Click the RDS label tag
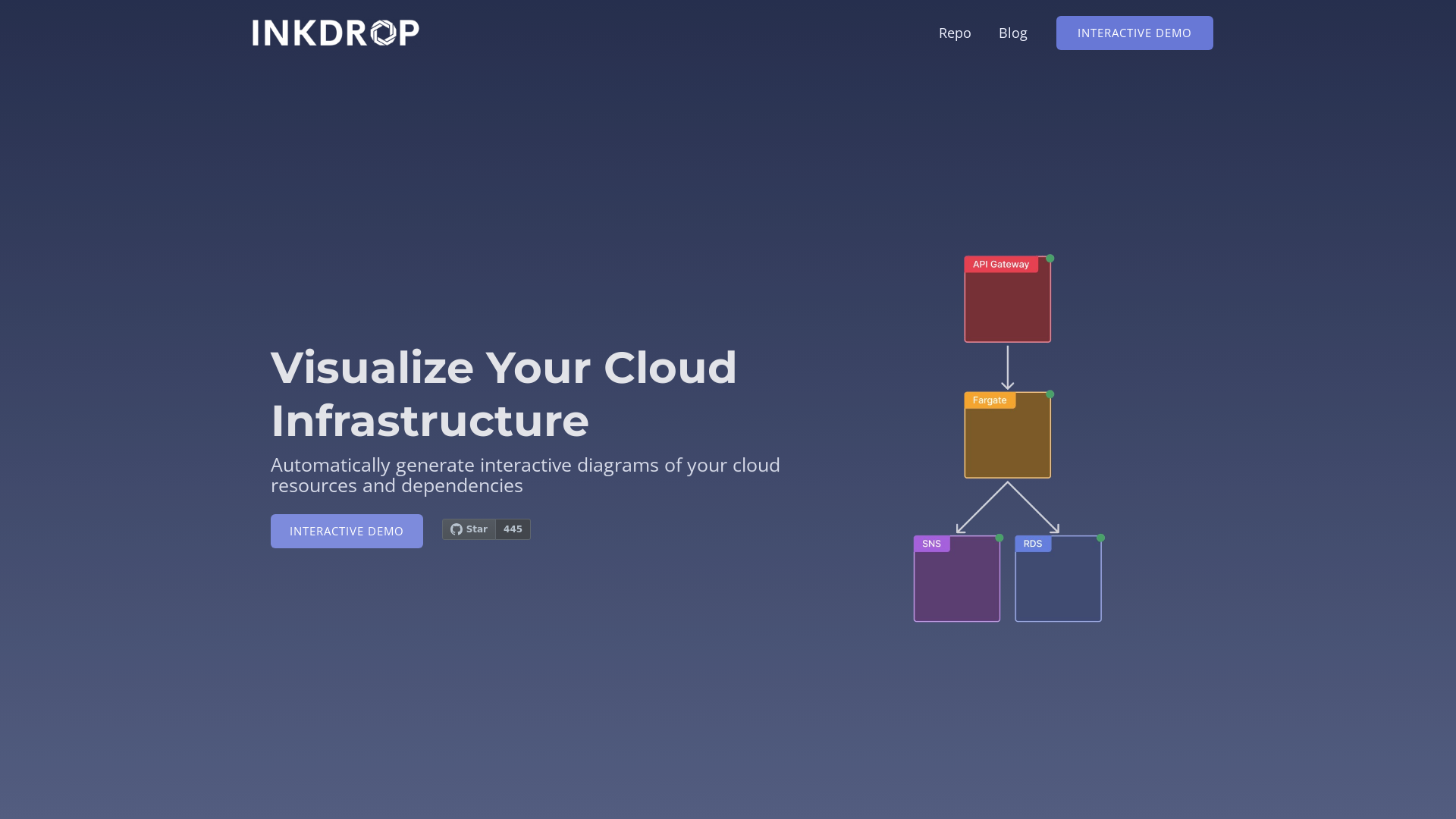 (x=1033, y=544)
